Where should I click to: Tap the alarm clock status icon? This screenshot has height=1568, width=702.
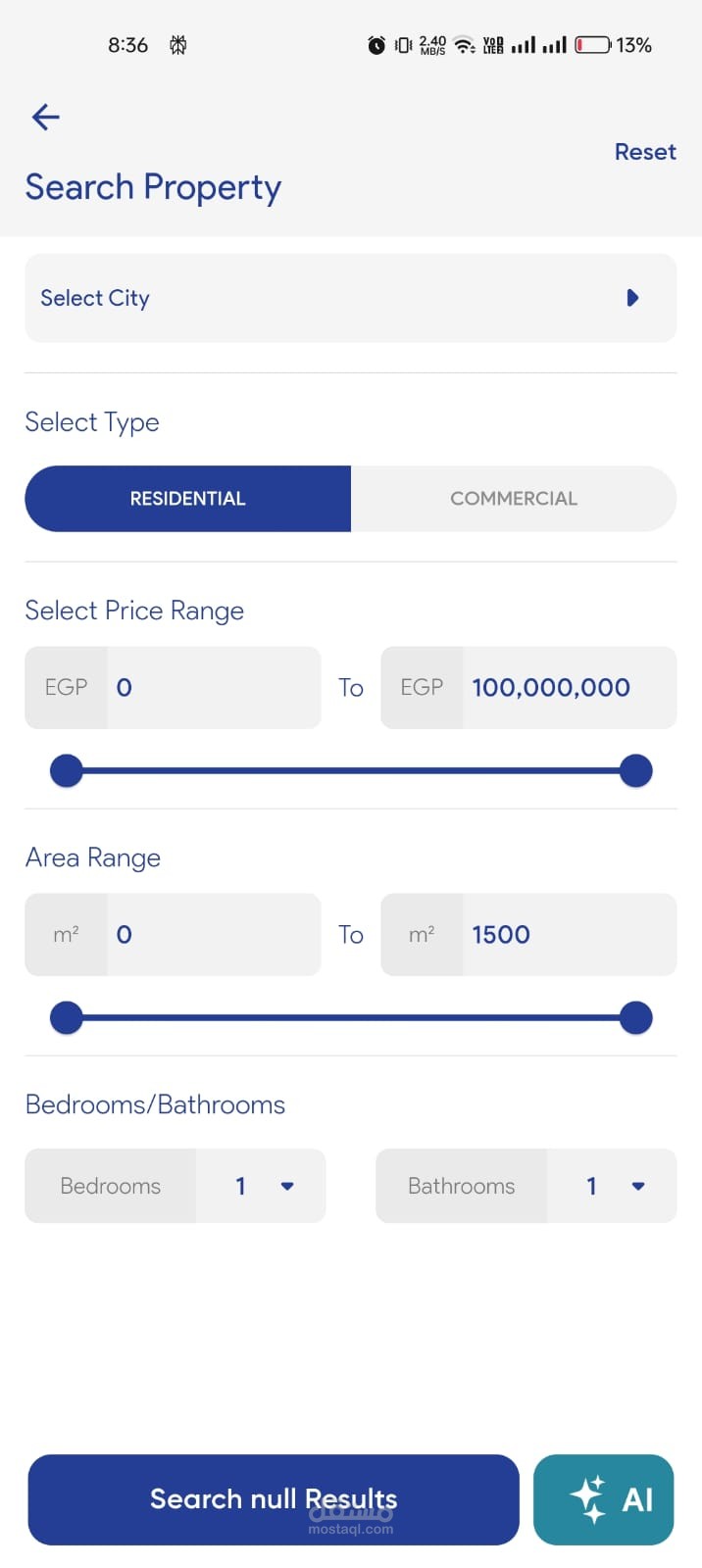tap(376, 45)
